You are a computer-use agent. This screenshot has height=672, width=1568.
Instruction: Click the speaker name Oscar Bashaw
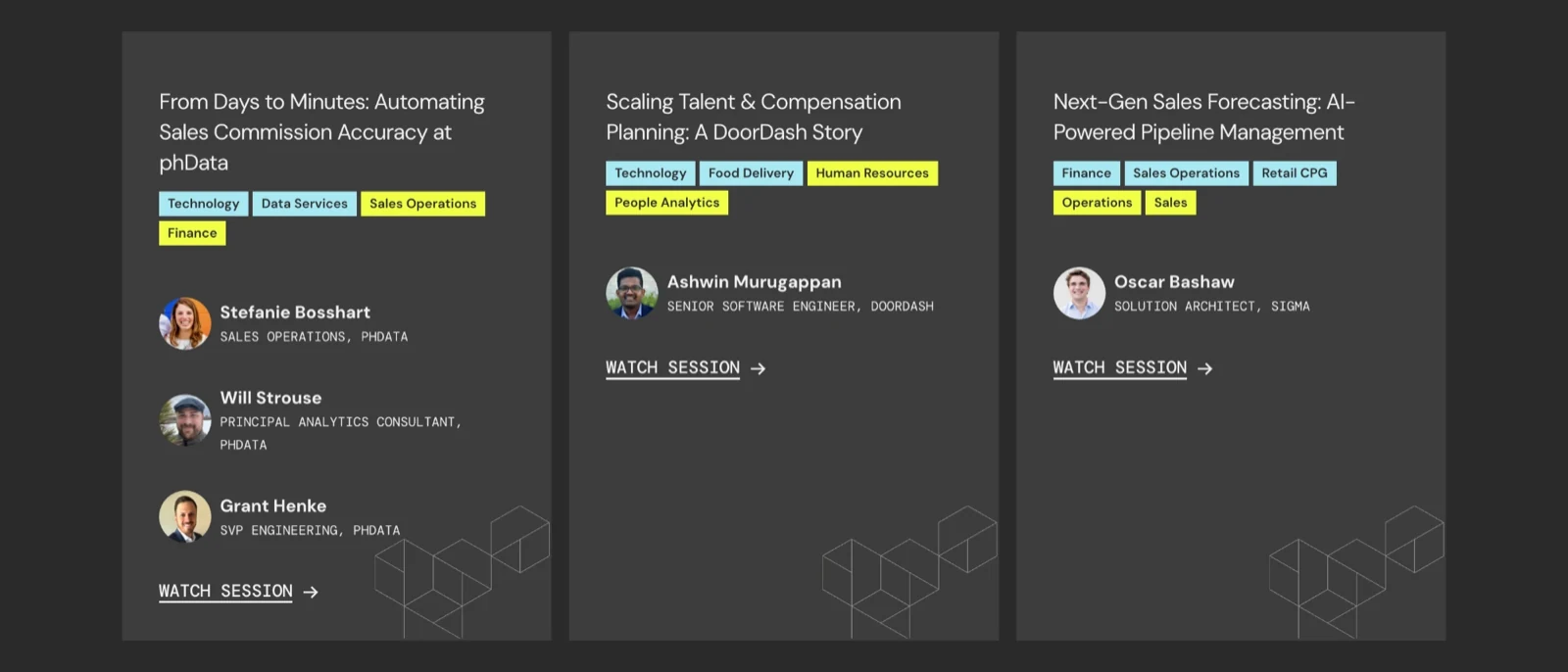(1174, 282)
